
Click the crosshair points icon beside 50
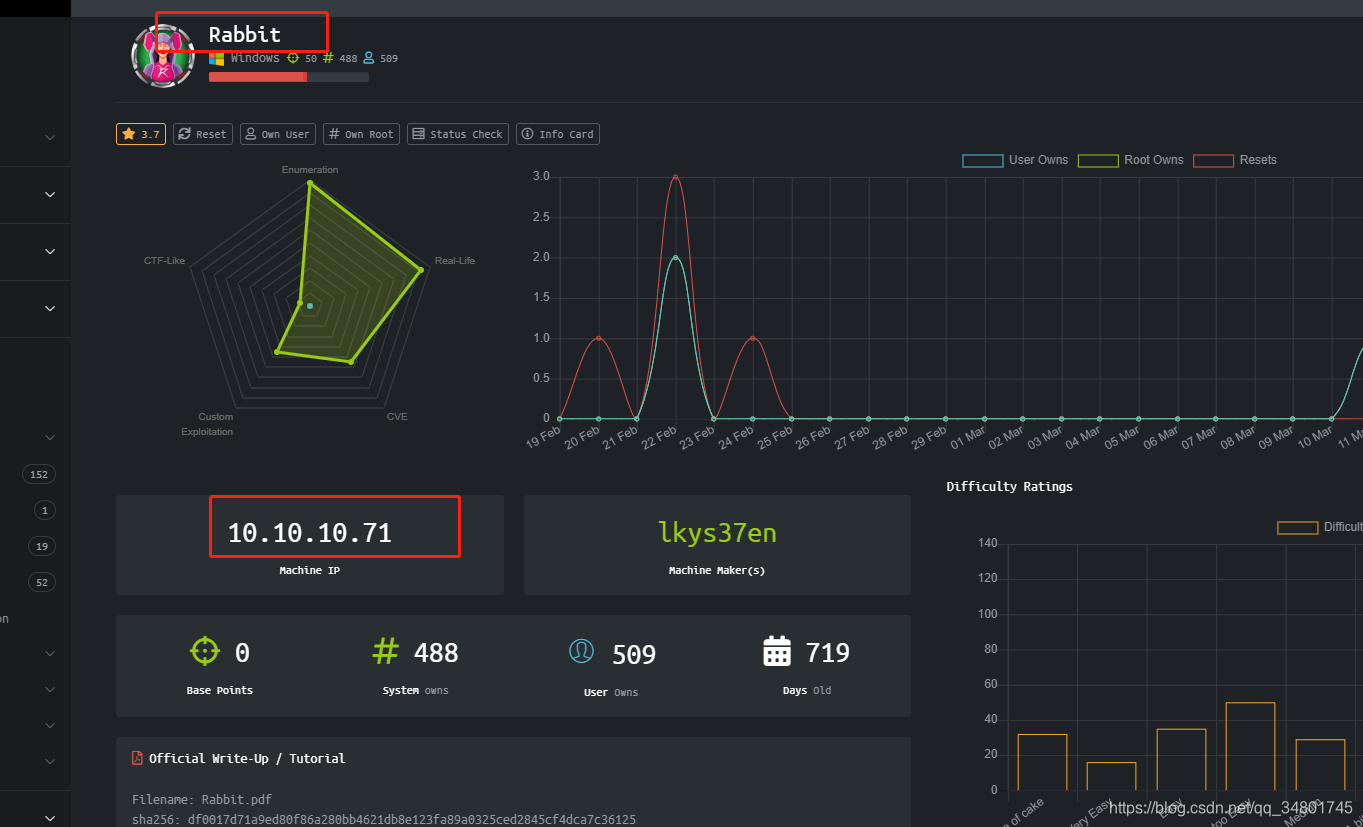[x=293, y=58]
